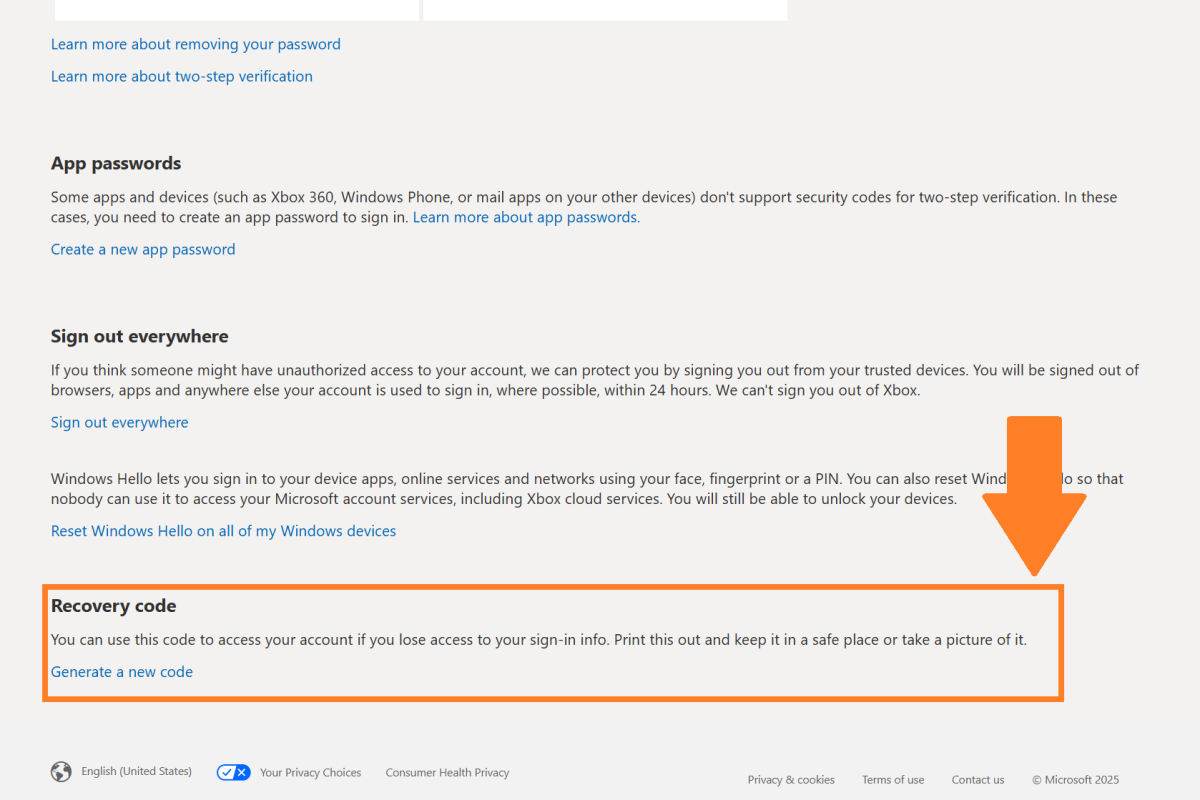The image size is (1200, 800).
Task: Open 'Consumer Health Privacy' link
Action: coord(448,773)
